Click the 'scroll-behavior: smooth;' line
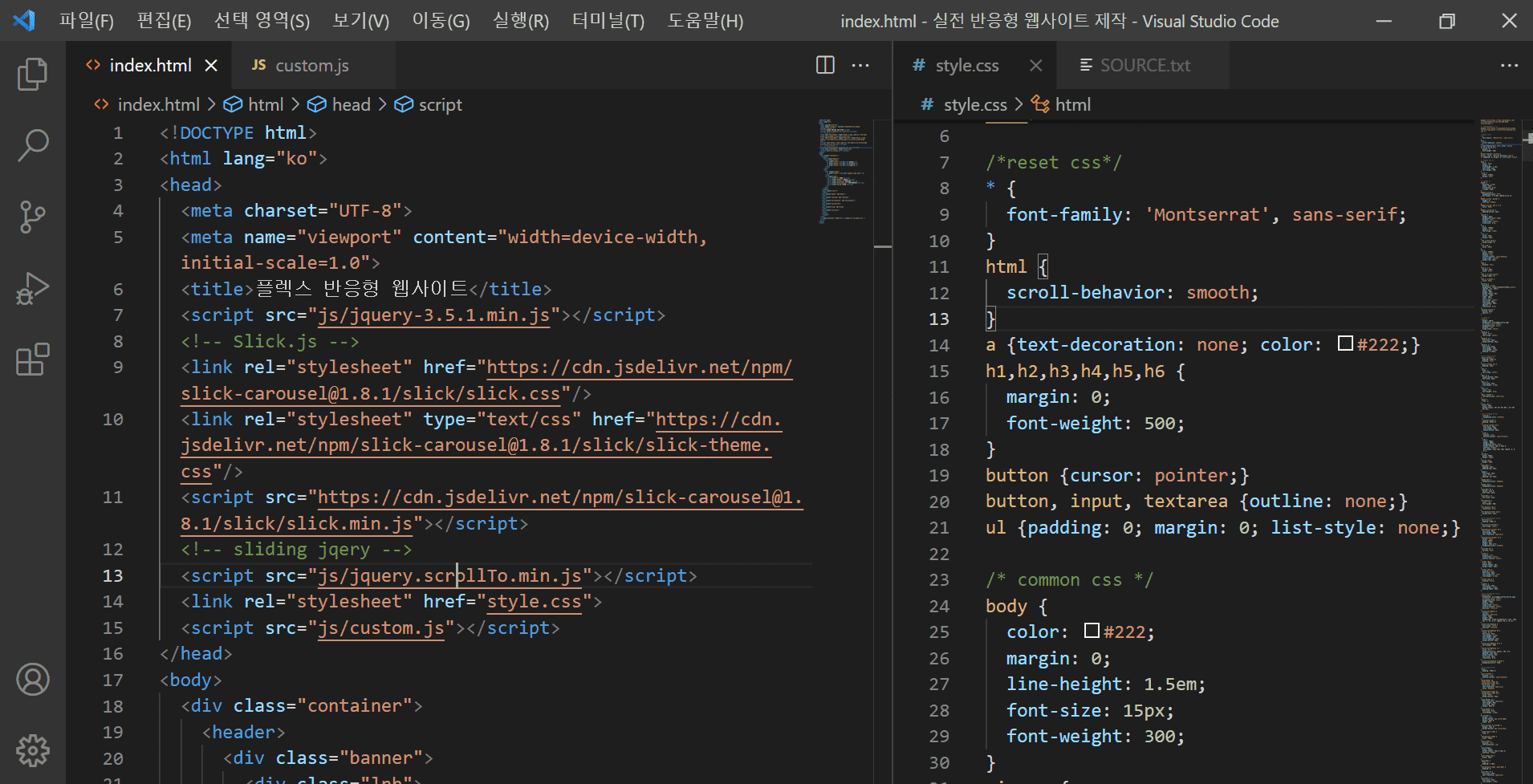This screenshot has height=784, width=1533. (x=1132, y=293)
